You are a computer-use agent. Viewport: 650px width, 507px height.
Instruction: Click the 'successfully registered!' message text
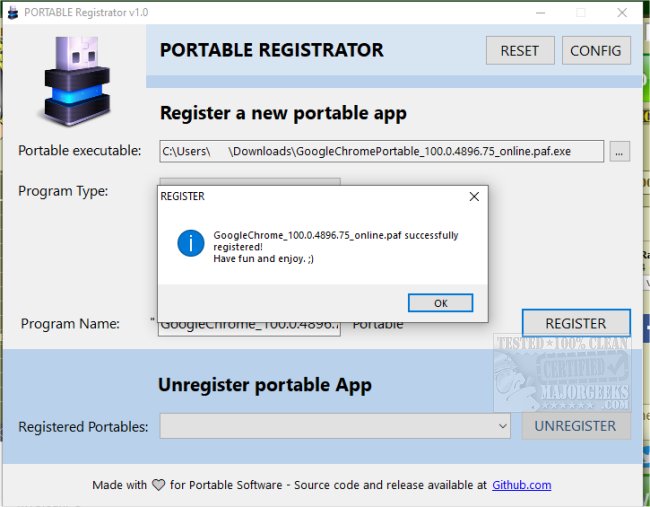[336, 241]
